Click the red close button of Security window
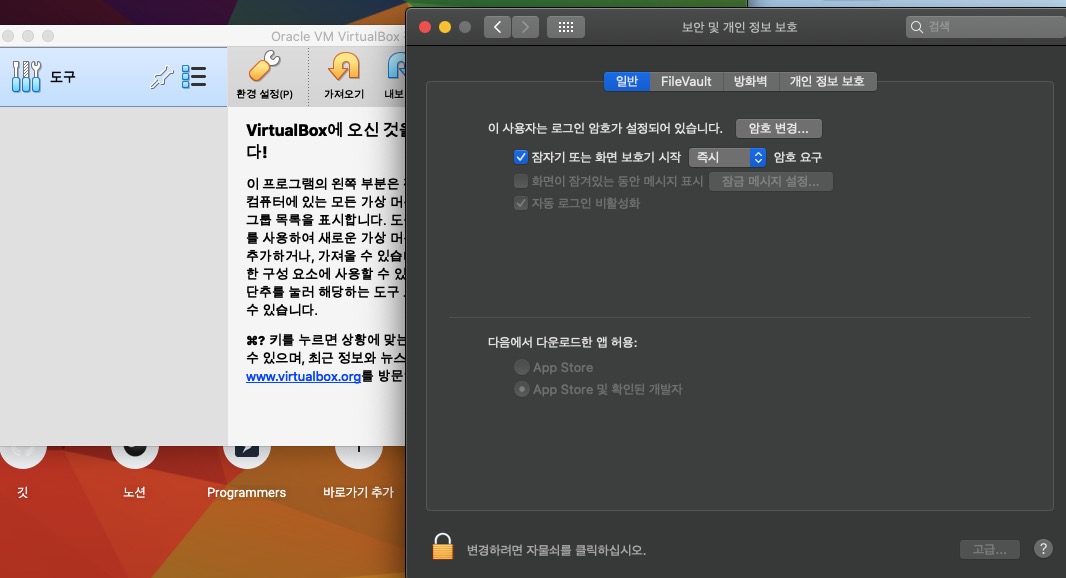 425,27
